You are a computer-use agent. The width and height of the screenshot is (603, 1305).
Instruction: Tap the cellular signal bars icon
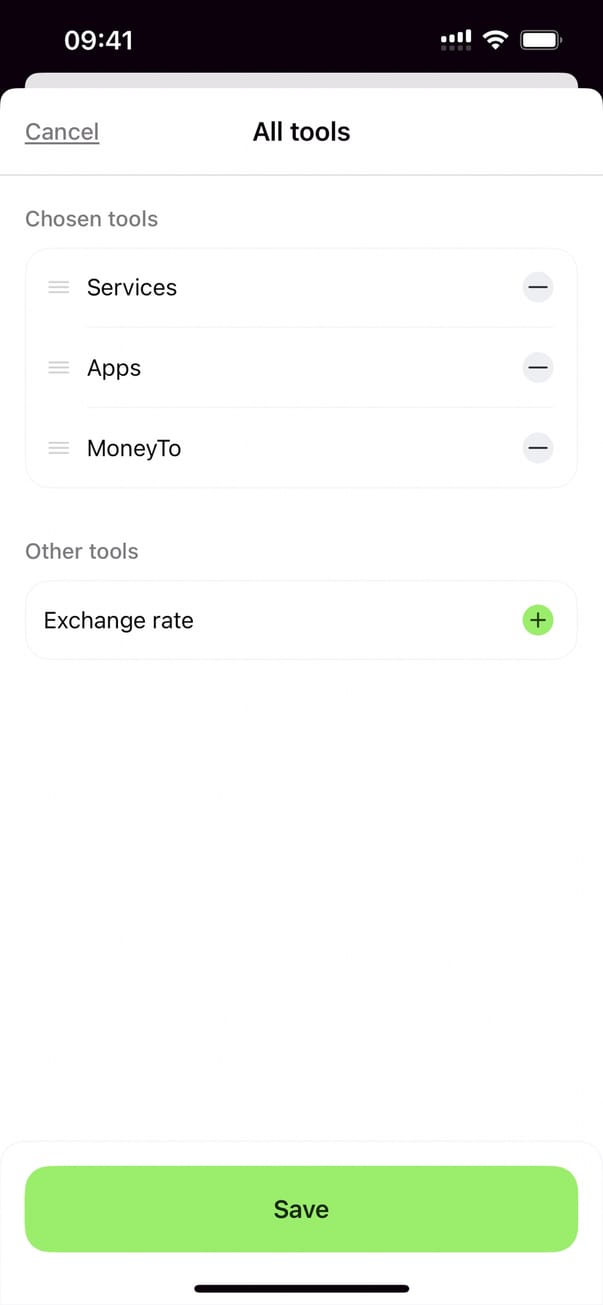tap(456, 40)
